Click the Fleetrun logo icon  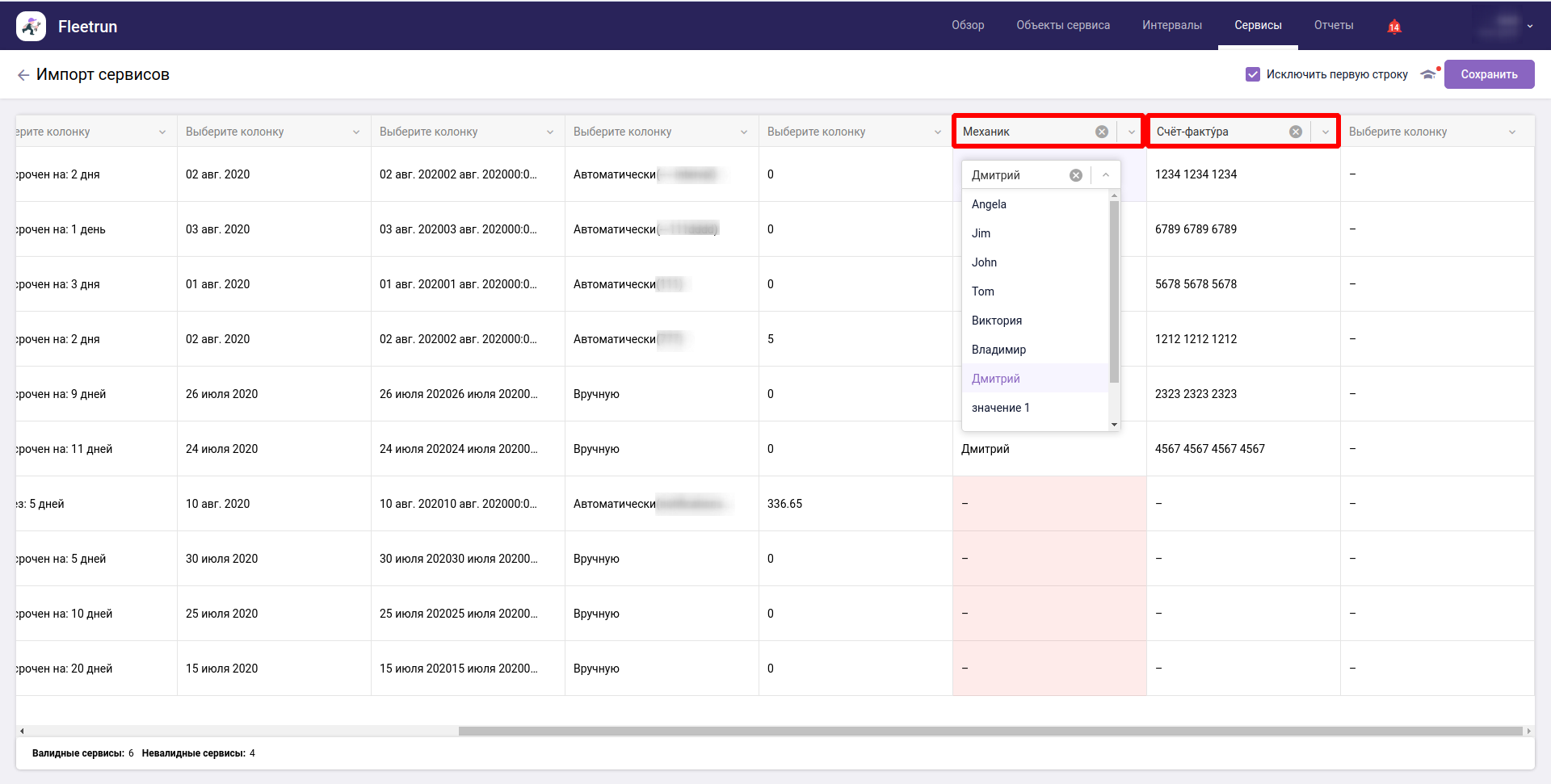[31, 27]
